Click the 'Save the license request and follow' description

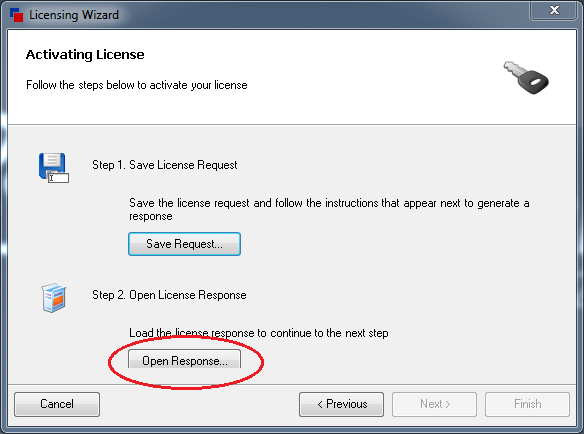click(329, 210)
